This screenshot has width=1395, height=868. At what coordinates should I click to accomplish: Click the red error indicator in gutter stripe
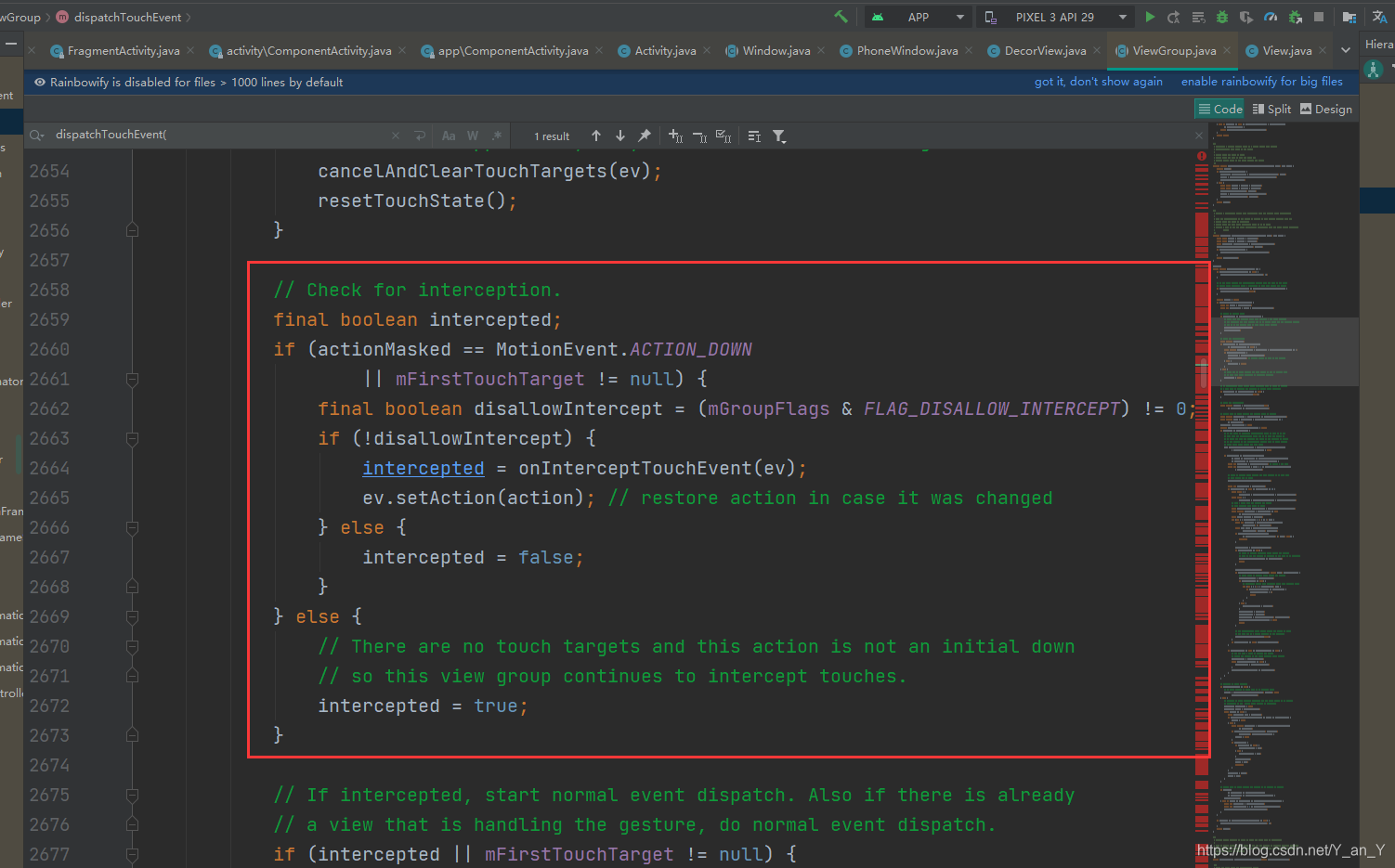pos(1201,156)
